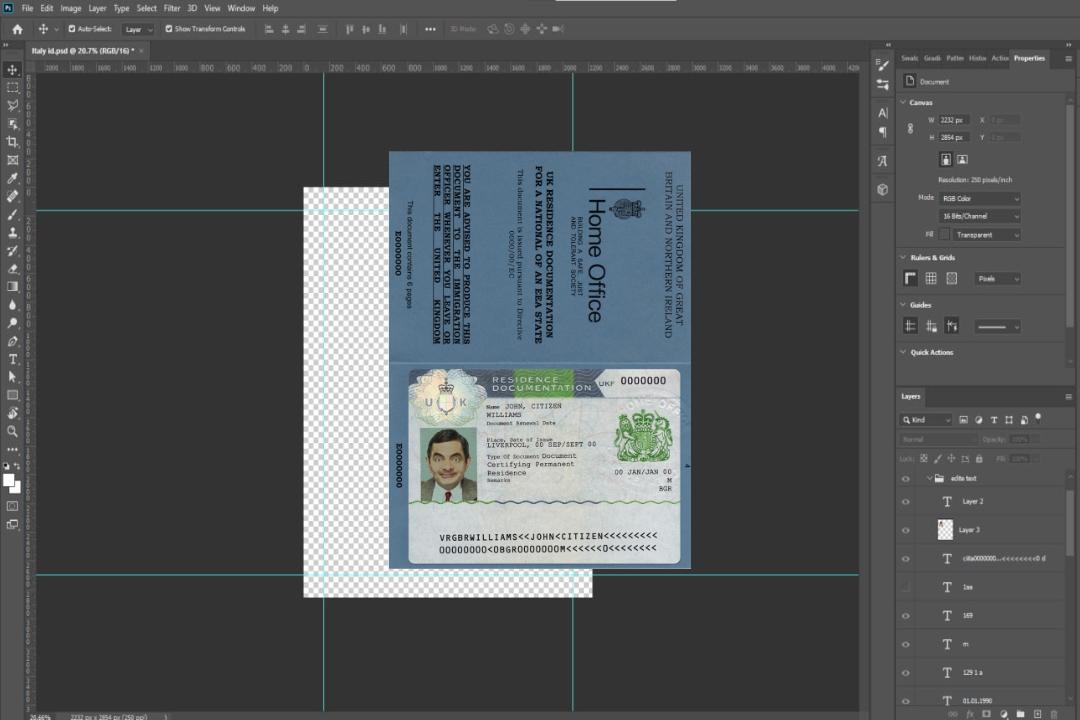Open the three-dots more options button
Image resolution: width=1080 pixels, height=720 pixels.
click(x=430, y=29)
